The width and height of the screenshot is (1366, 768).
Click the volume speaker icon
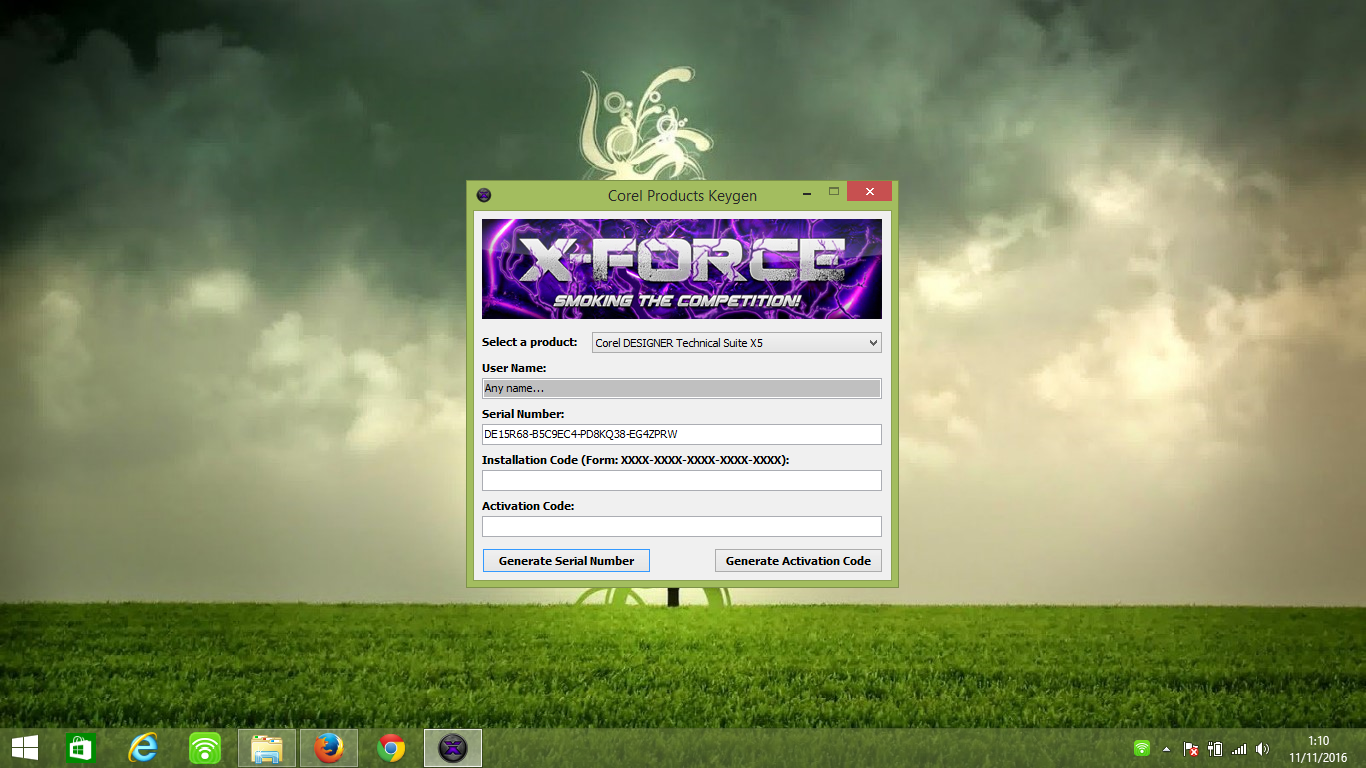(1263, 748)
